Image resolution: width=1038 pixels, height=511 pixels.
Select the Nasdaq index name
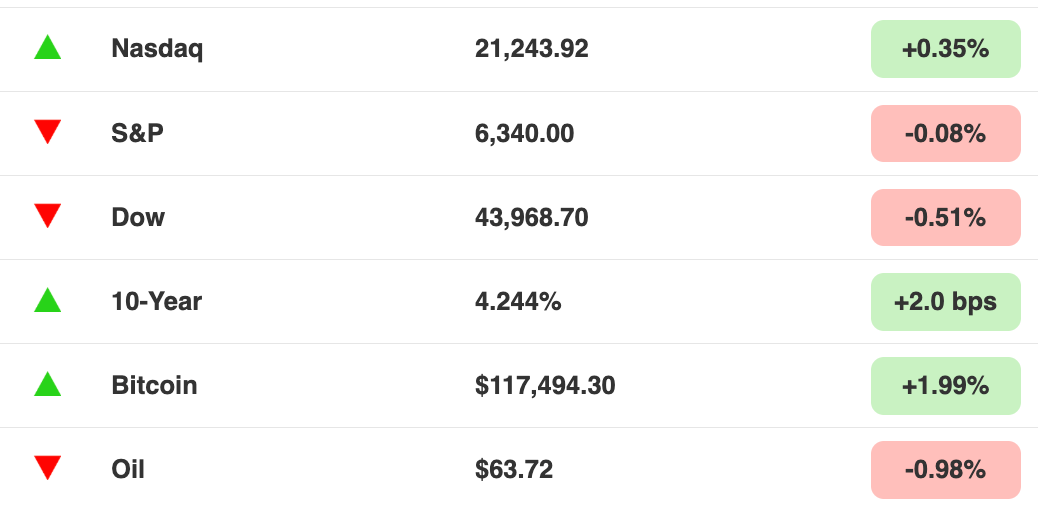[157, 48]
